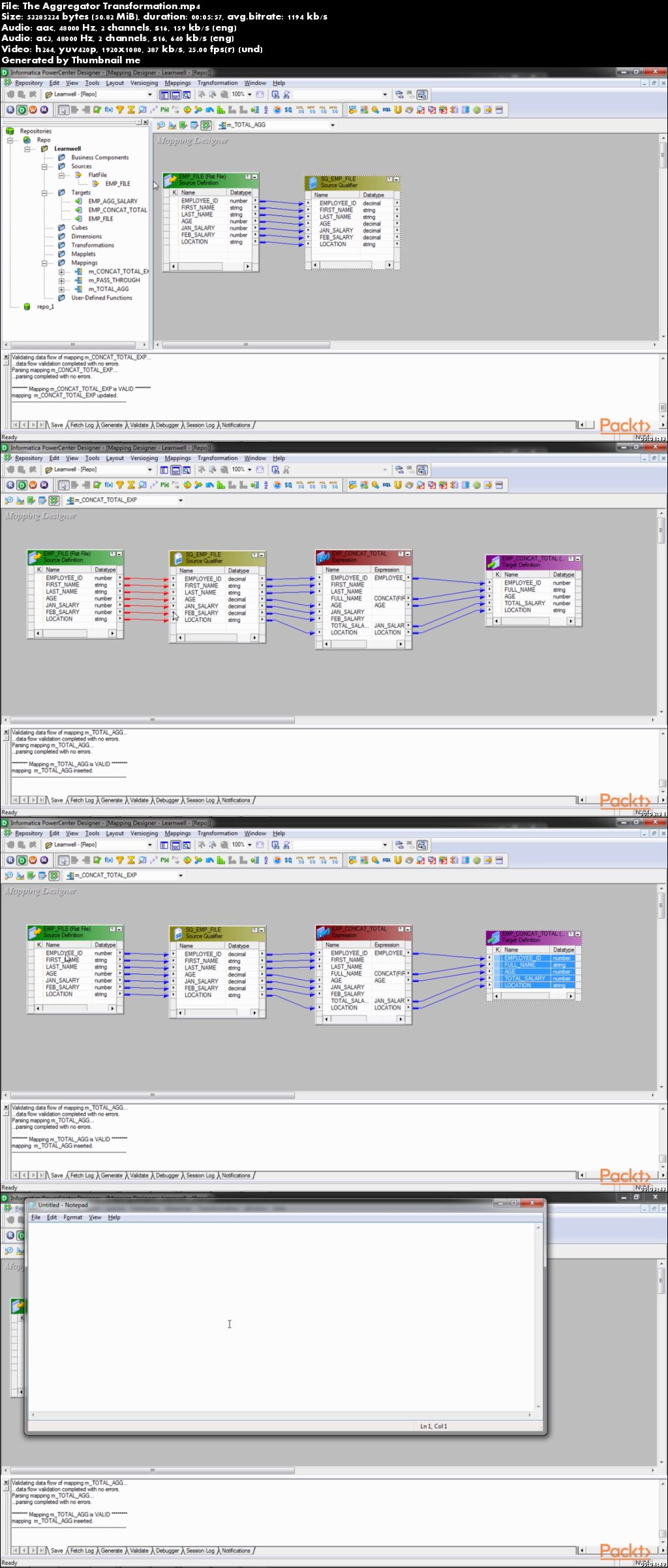
Task: Toggle Output window button in Repositories-tree frame toolbar
Action: [x=175, y=95]
